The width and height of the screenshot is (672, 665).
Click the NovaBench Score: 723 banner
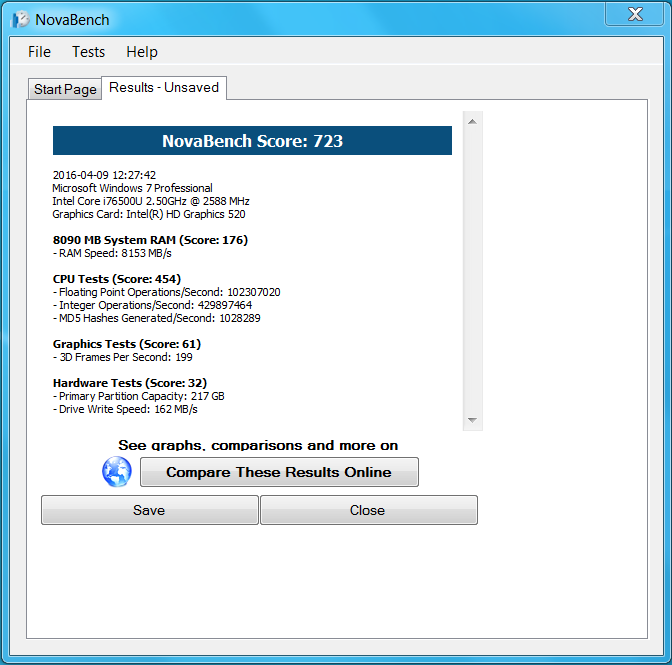click(x=252, y=141)
